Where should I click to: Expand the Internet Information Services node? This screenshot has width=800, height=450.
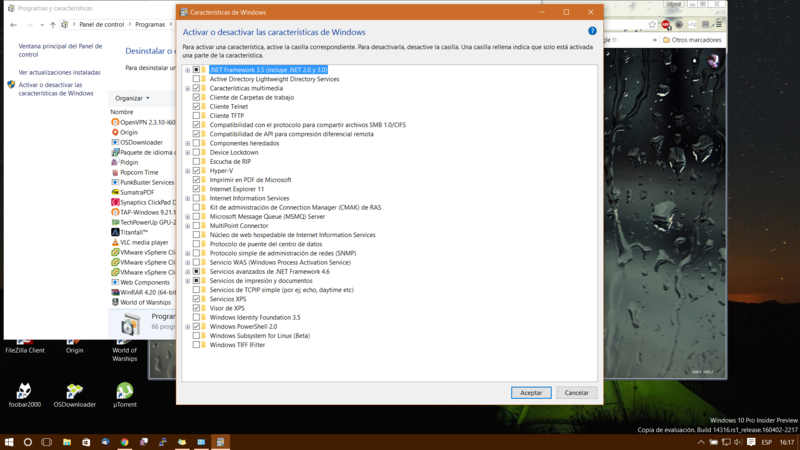187,198
